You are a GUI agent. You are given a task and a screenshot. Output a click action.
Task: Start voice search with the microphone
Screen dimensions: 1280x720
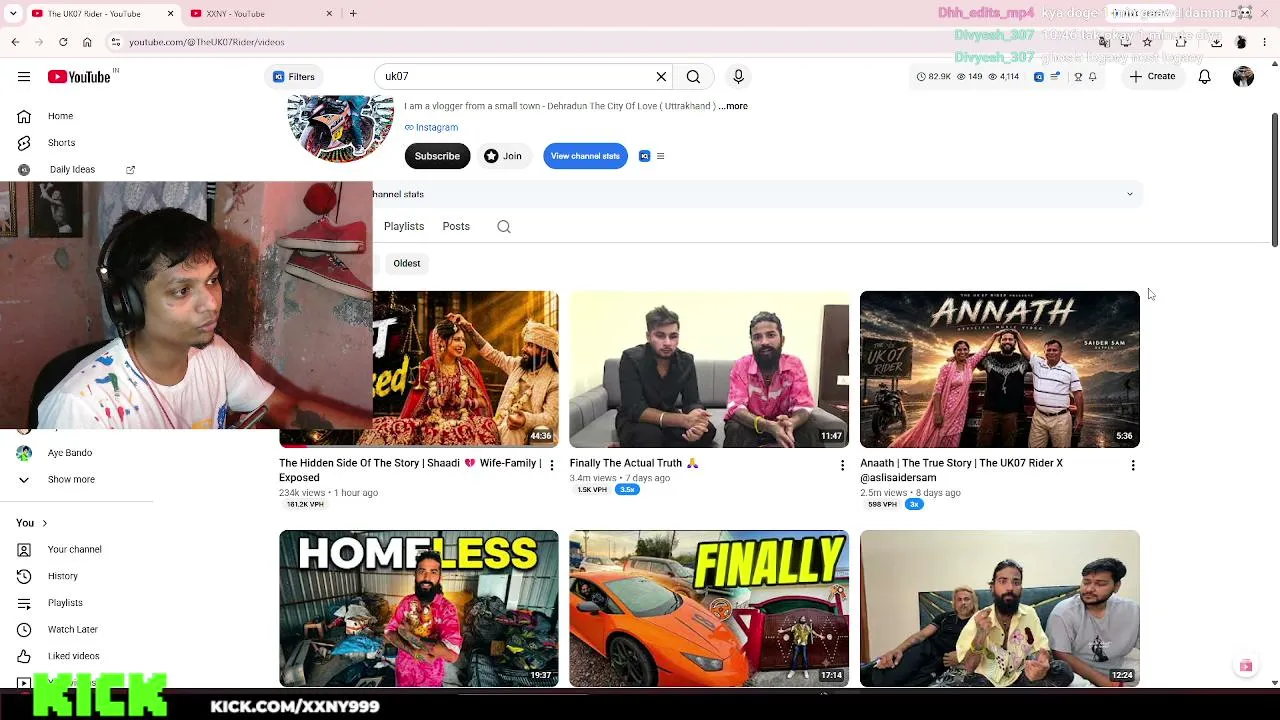tap(739, 77)
